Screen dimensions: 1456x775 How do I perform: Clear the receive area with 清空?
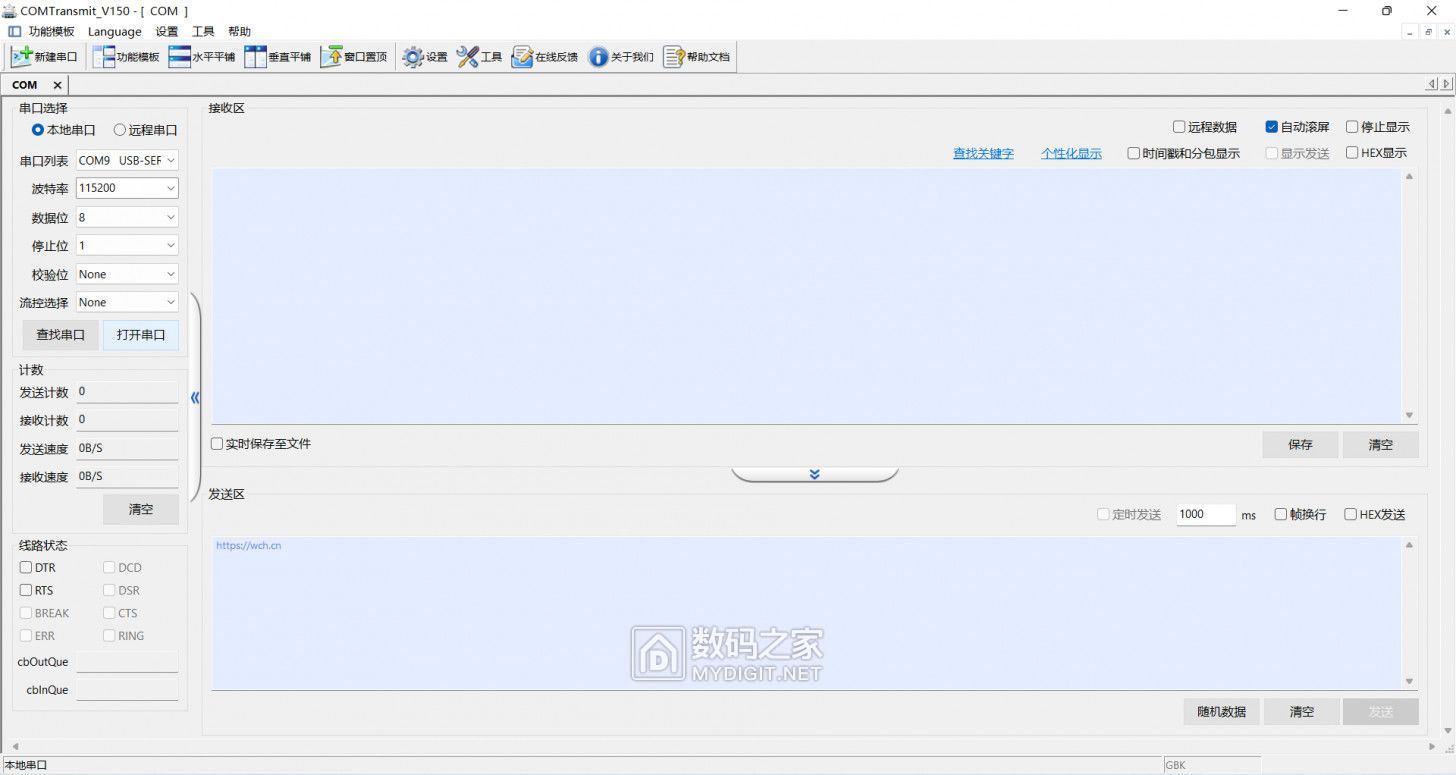point(1380,445)
